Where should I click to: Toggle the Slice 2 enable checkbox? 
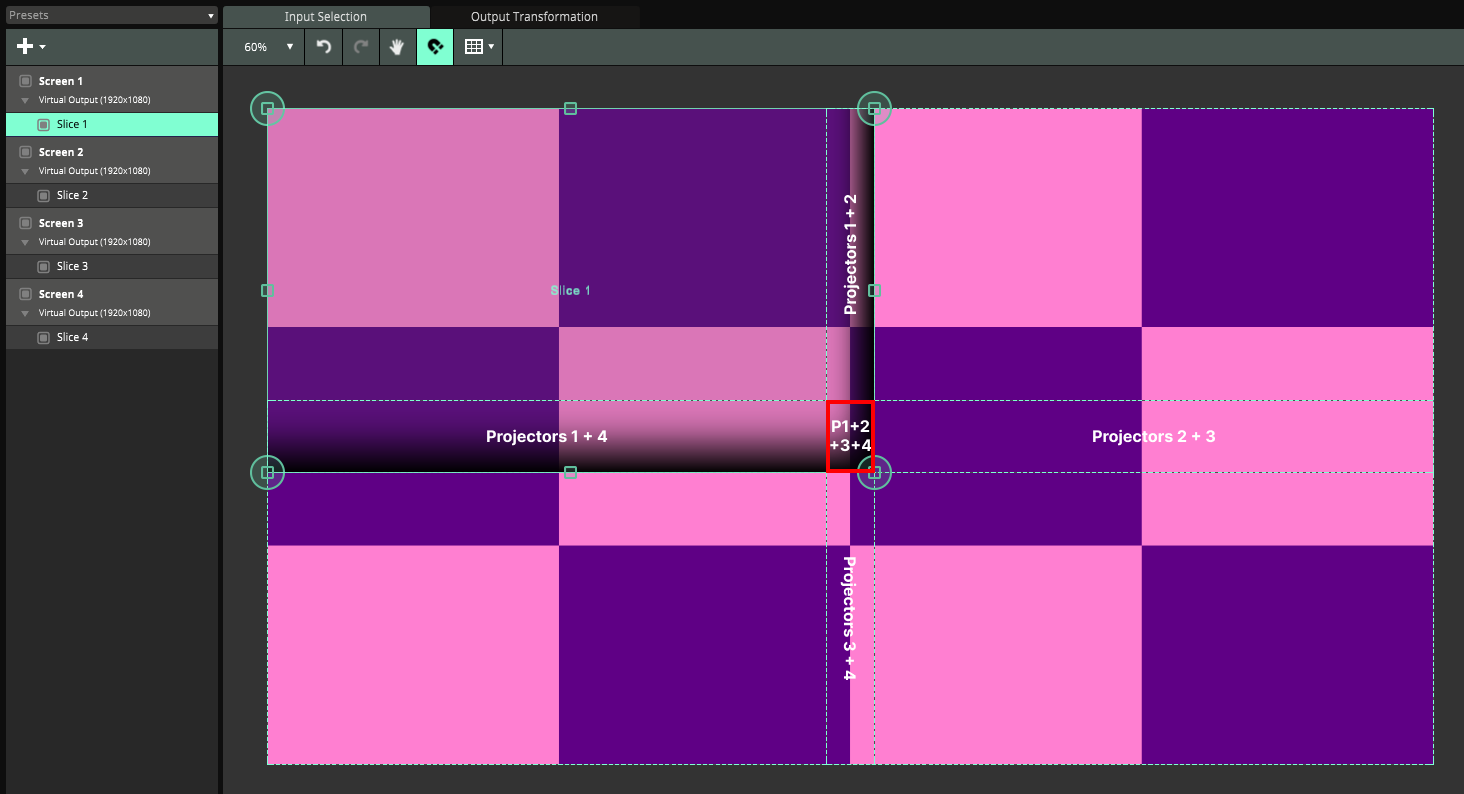(43, 196)
